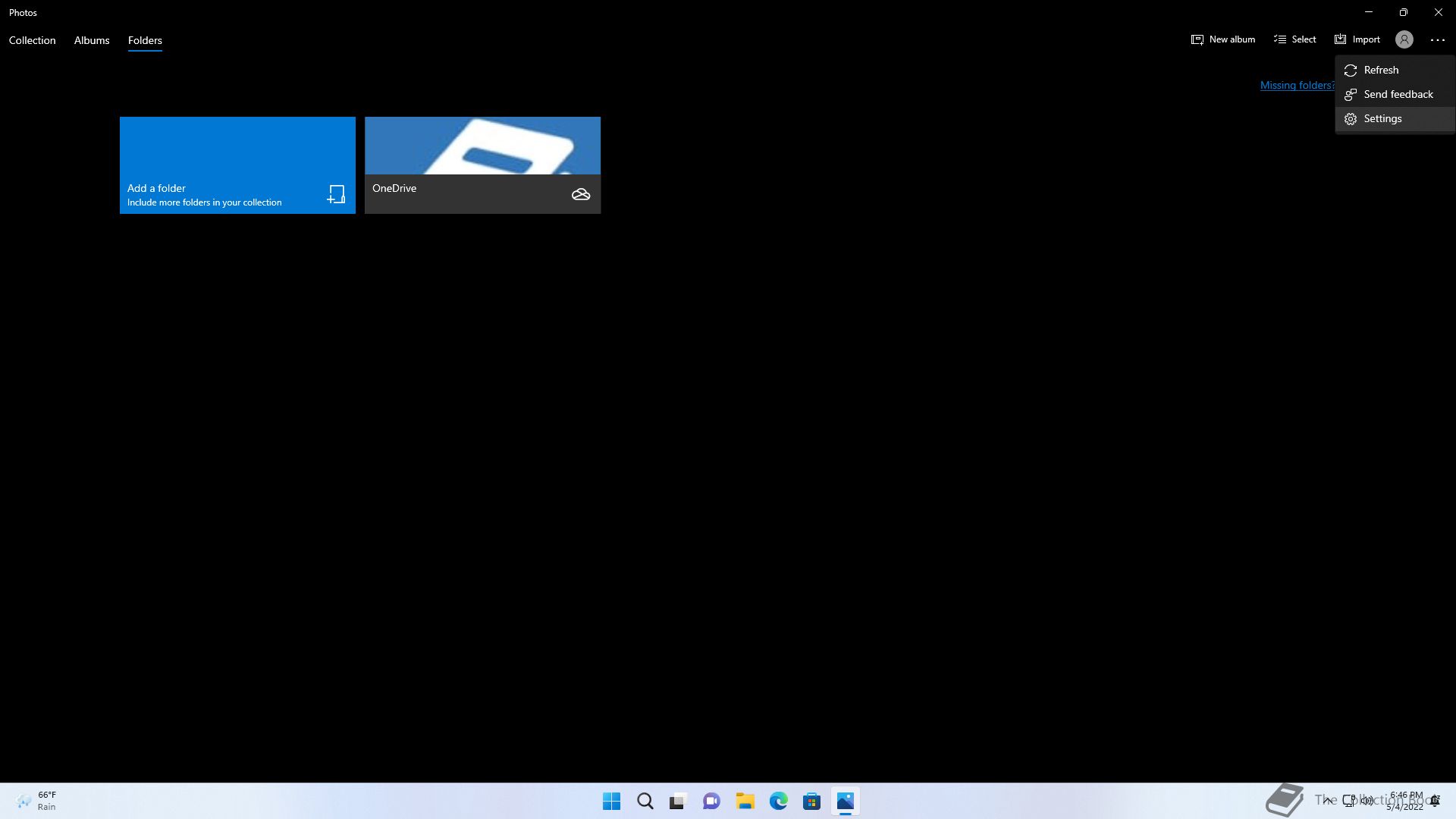Open the account profile icon
This screenshot has height=819, width=1456.
(1404, 39)
